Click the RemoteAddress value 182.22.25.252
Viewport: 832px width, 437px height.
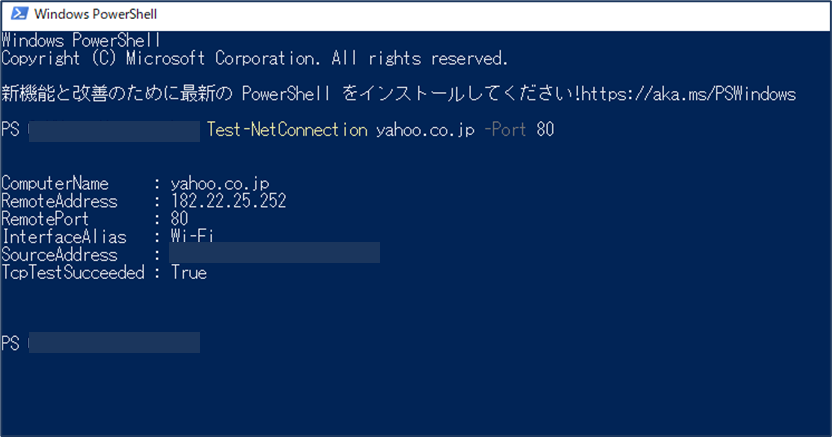228,201
